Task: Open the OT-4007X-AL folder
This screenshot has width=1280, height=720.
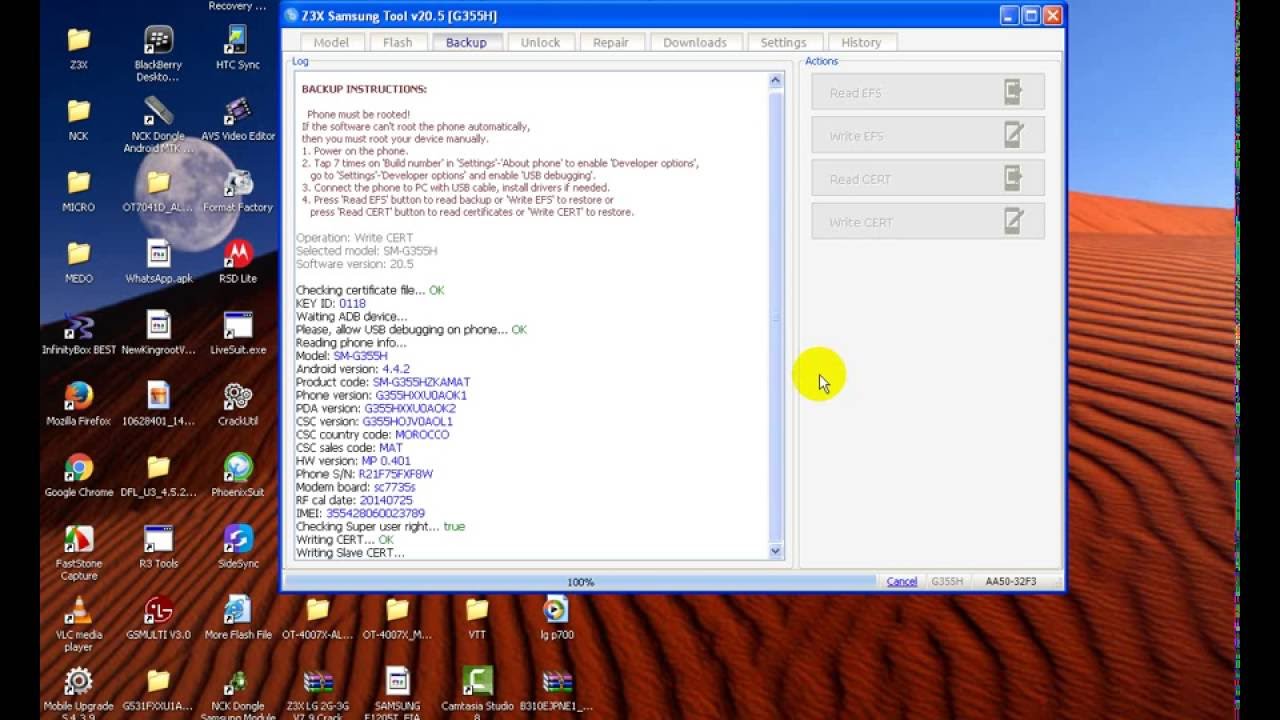Action: tap(318, 617)
